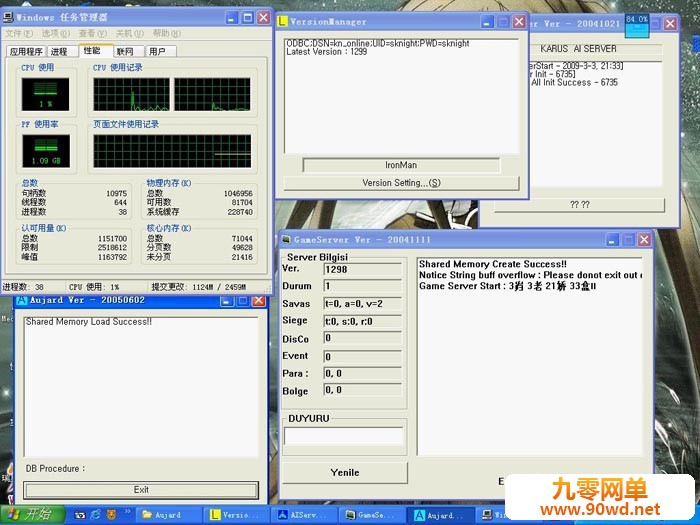Click Task Manager title bar icon

point(8,17)
